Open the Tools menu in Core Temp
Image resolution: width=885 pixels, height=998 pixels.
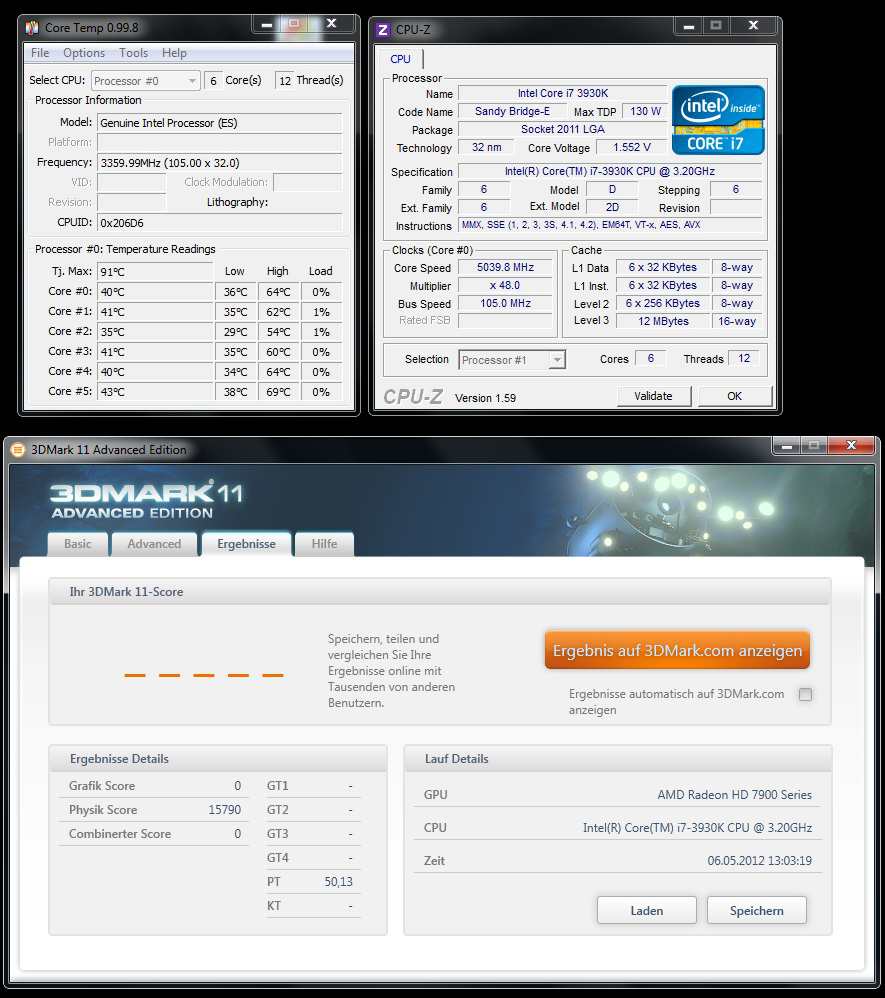coord(133,53)
